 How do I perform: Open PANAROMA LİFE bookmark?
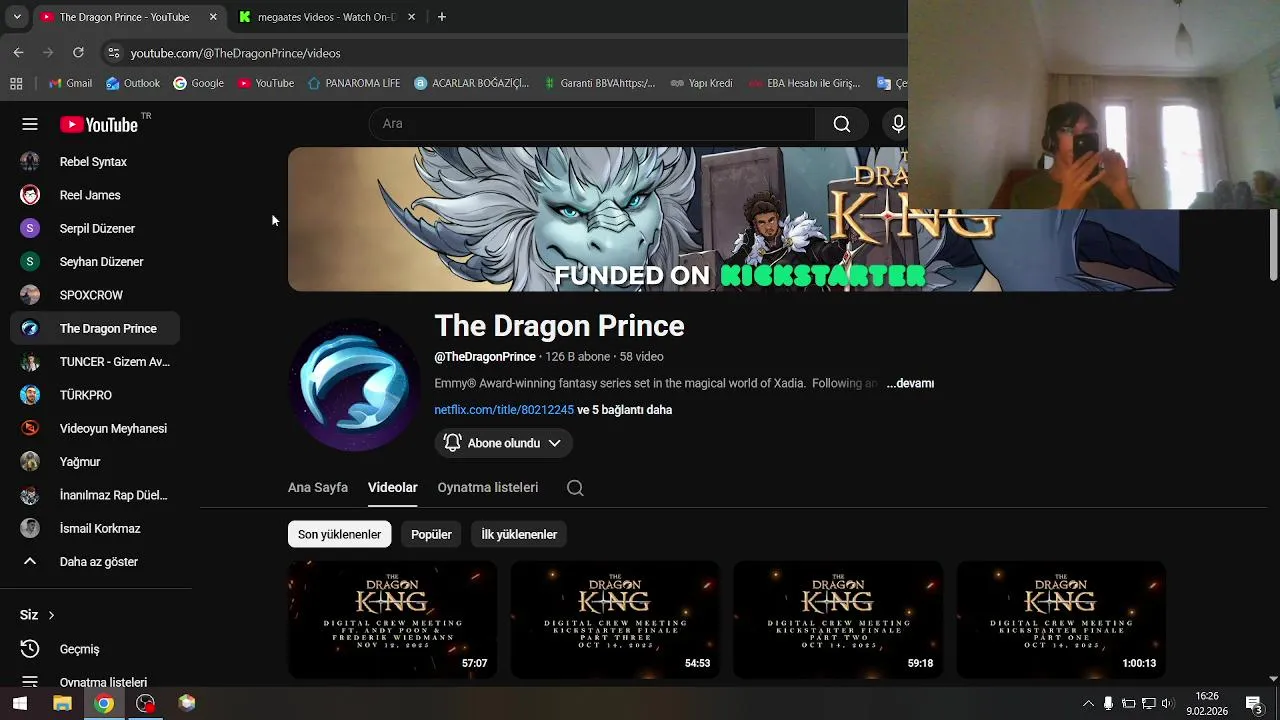tap(354, 83)
